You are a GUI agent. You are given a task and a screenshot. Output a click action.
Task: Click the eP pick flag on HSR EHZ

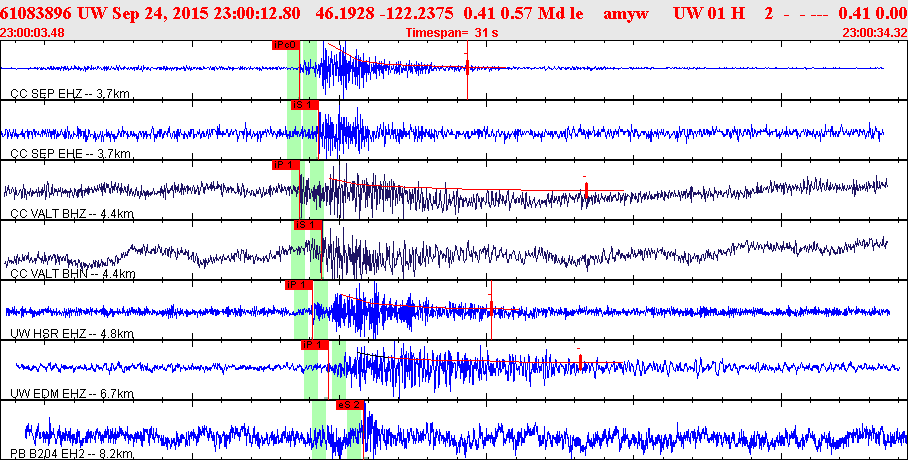pyautogui.click(x=298, y=285)
